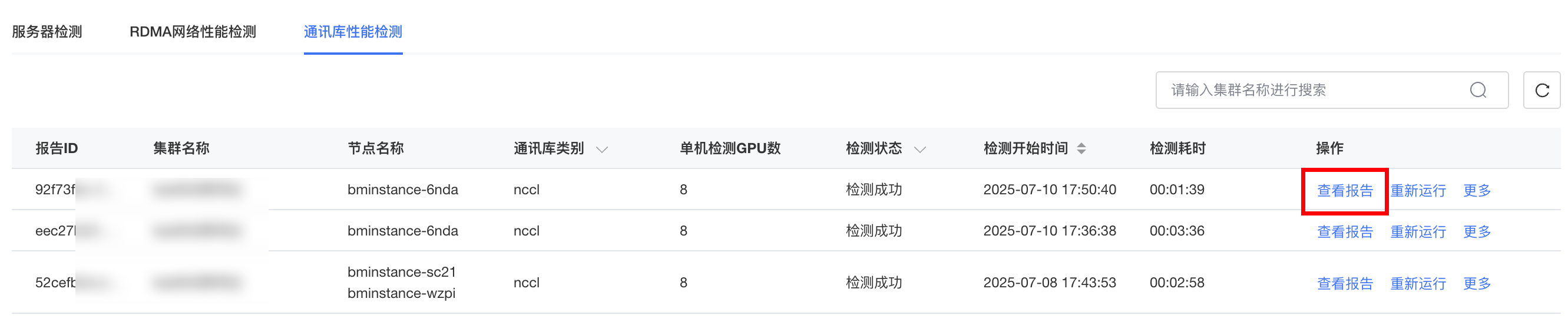The image size is (1568, 325).
Task: Expand 更多 options for eec27 row
Action: tap(1477, 232)
